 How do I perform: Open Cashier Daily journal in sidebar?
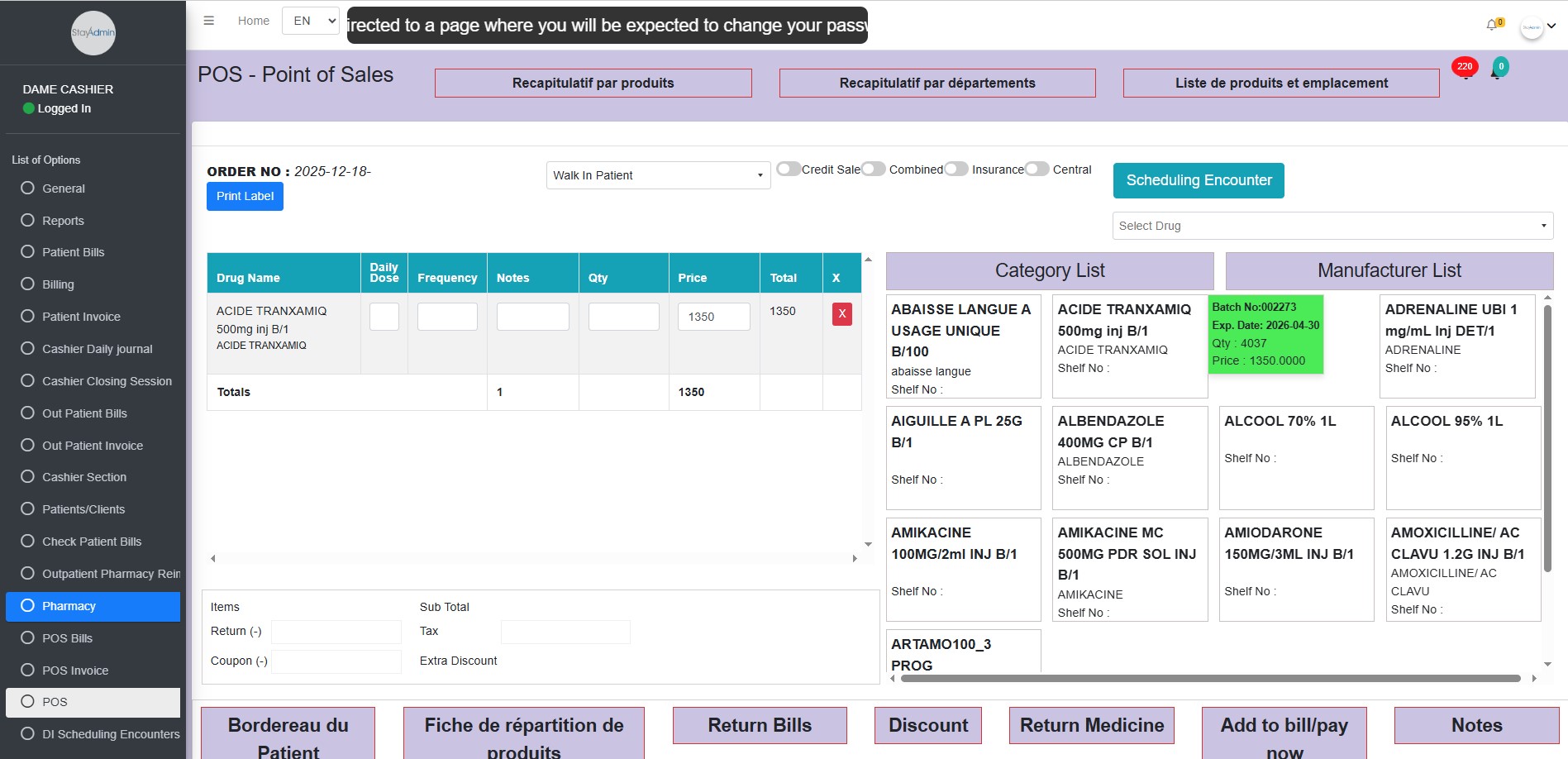(x=97, y=349)
